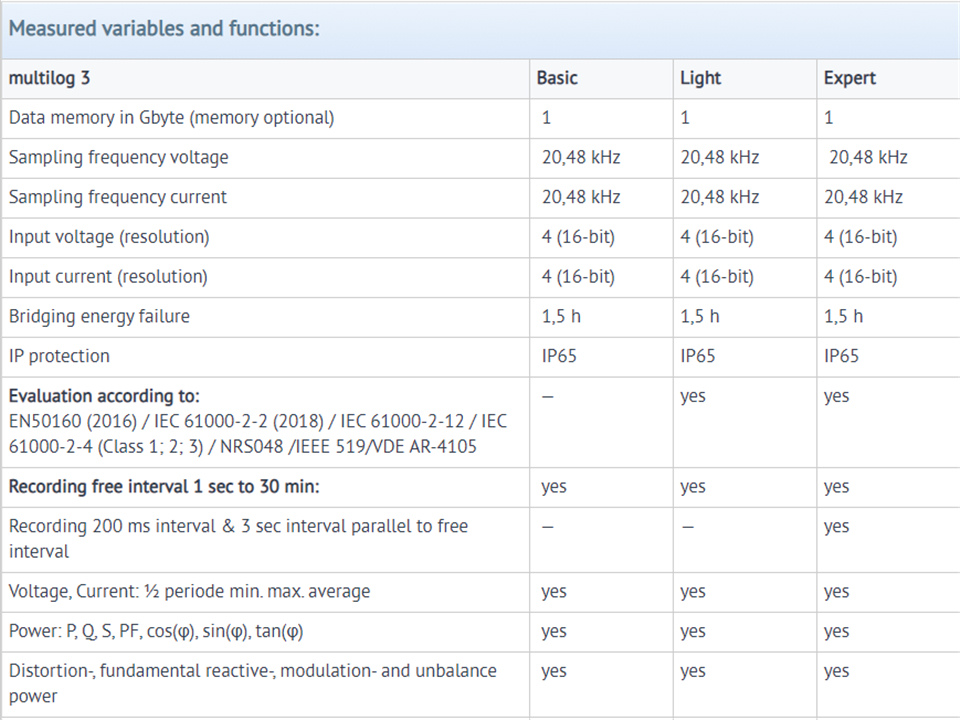Click Expert's Input voltage '4 (16-bit)' cell

coord(860,237)
